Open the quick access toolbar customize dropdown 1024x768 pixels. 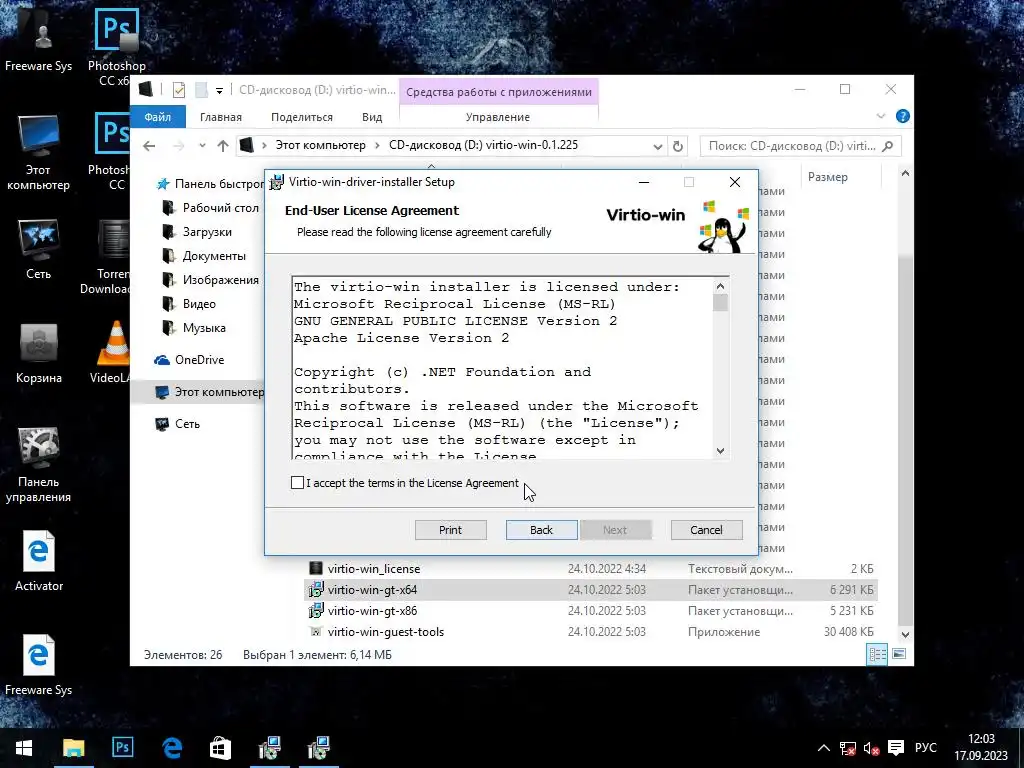click(219, 91)
